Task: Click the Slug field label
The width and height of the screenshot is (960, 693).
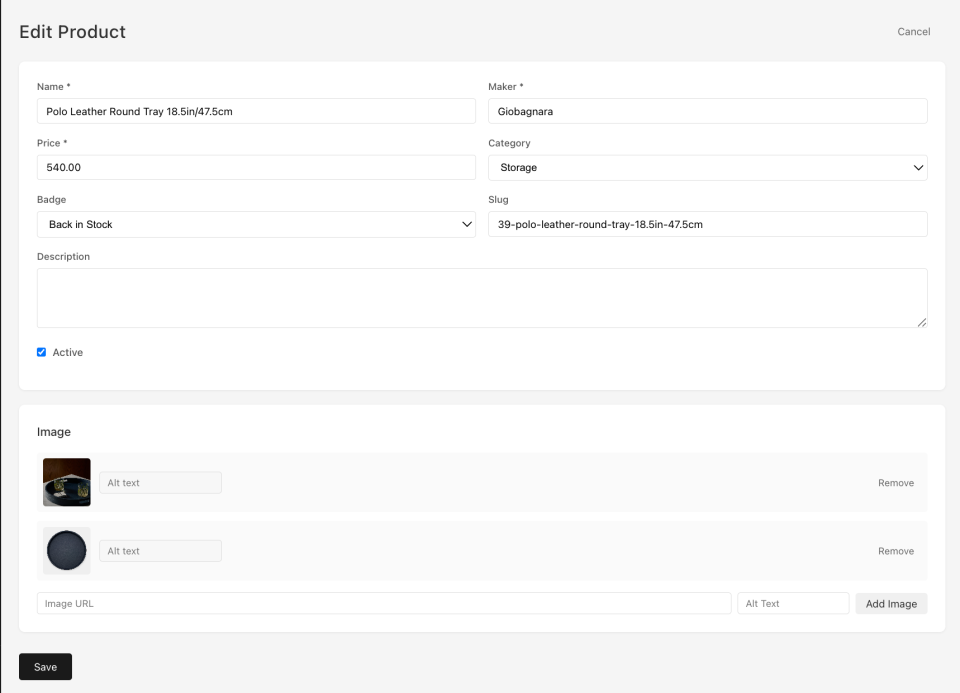Action: (498, 200)
